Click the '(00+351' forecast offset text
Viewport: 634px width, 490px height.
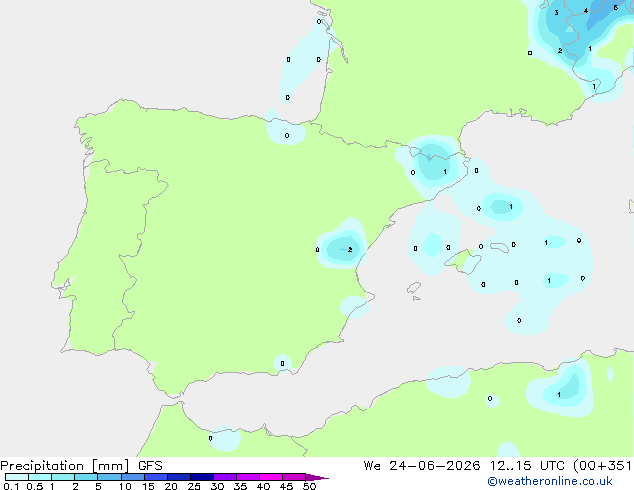click(x=602, y=466)
